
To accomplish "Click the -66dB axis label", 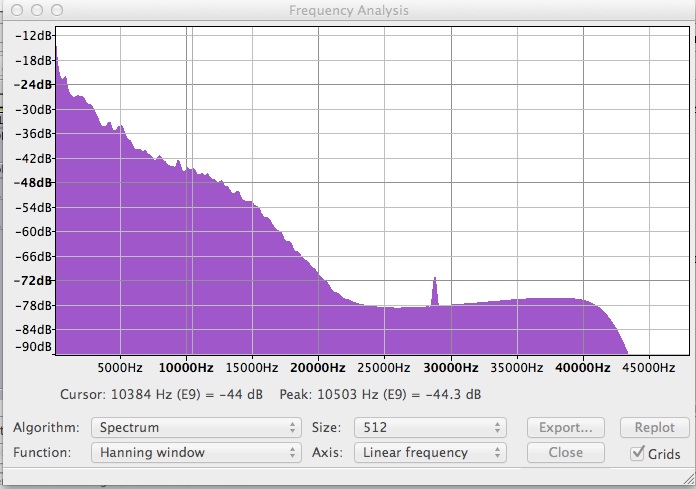I will point(33,256).
